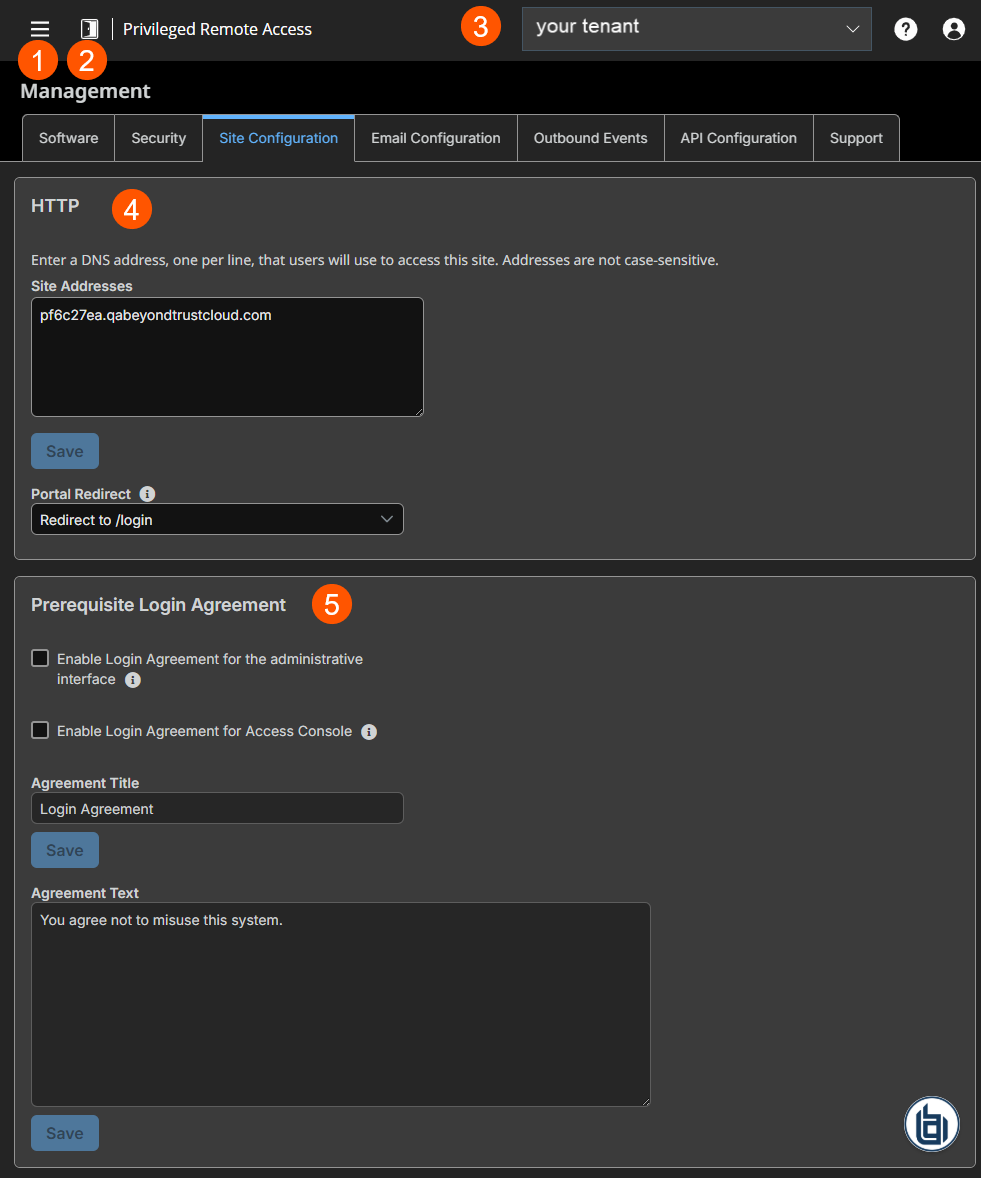981x1178 pixels.
Task: Open the Outbound Events tab
Action: [590, 138]
